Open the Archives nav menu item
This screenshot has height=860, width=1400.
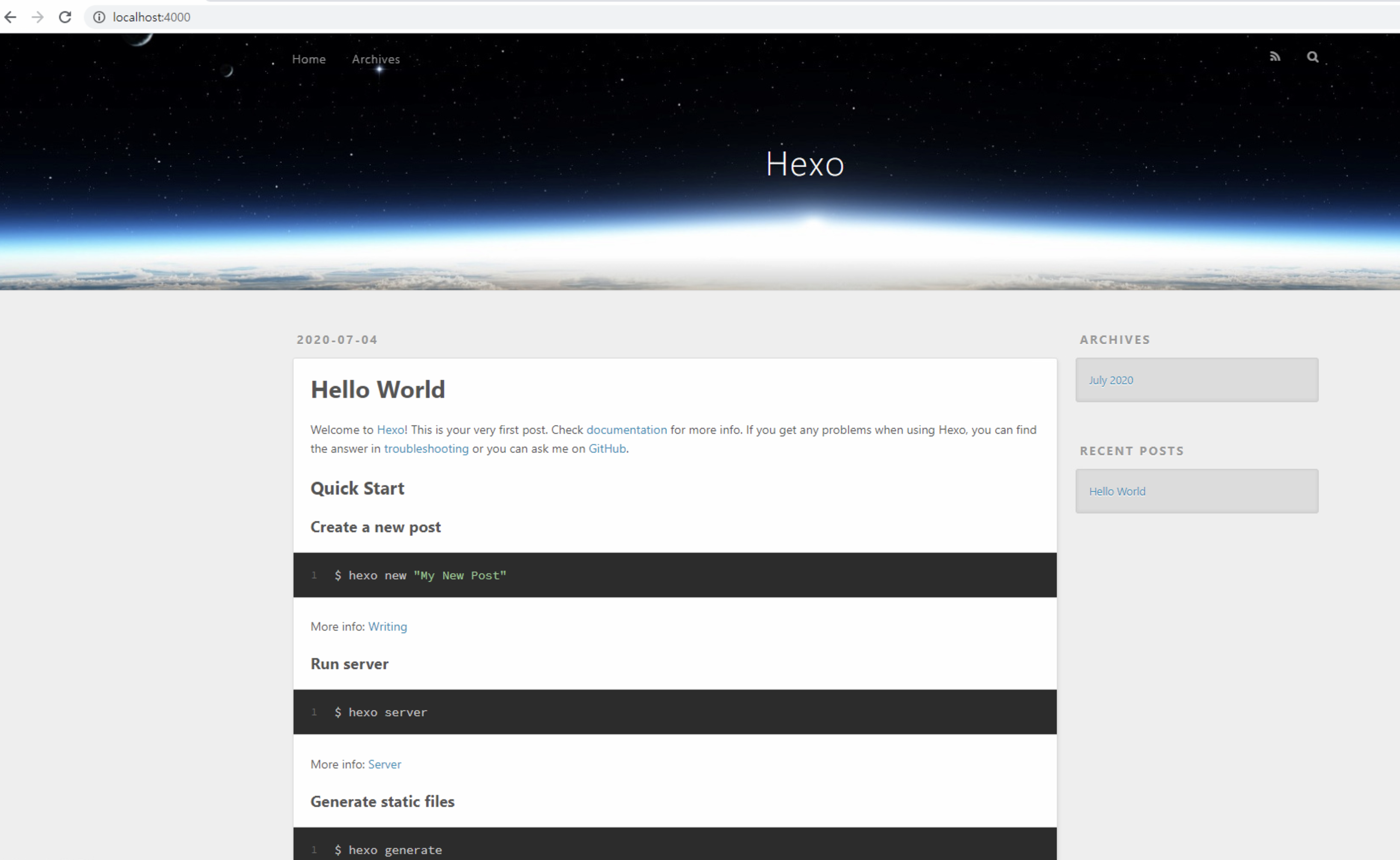[x=375, y=59]
